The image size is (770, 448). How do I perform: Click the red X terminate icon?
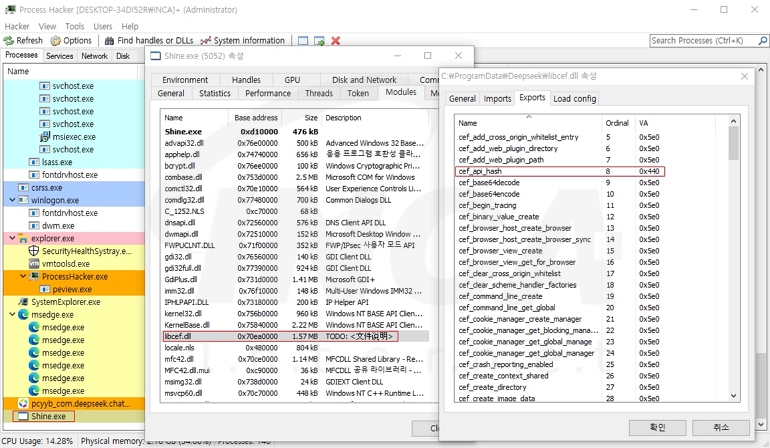click(335, 41)
